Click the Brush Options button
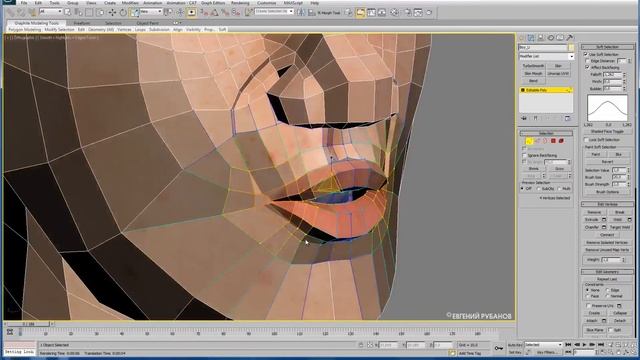The width and height of the screenshot is (640, 360). pos(607,192)
